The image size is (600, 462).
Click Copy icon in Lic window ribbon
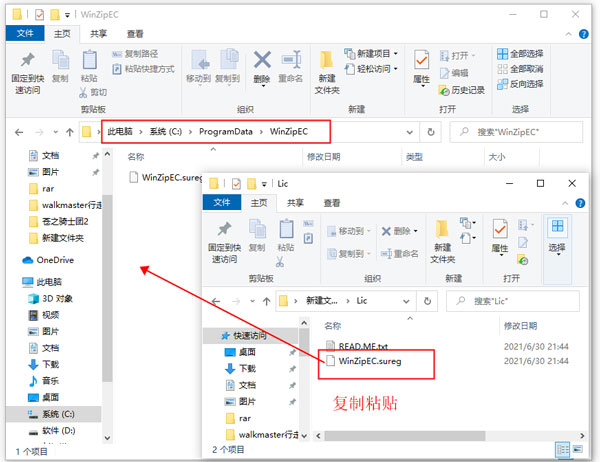pos(257,235)
